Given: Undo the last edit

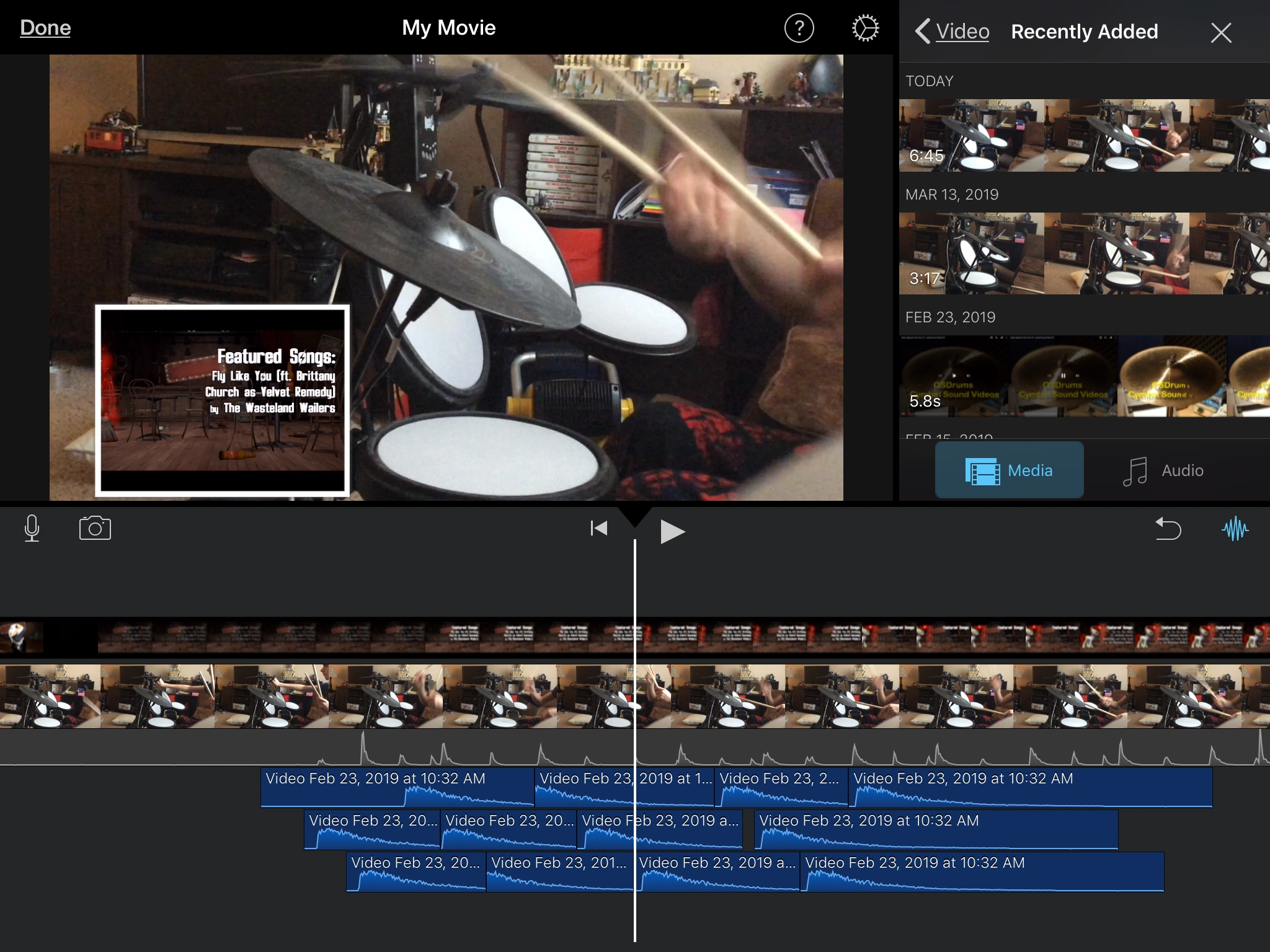Looking at the screenshot, I should [x=1168, y=529].
